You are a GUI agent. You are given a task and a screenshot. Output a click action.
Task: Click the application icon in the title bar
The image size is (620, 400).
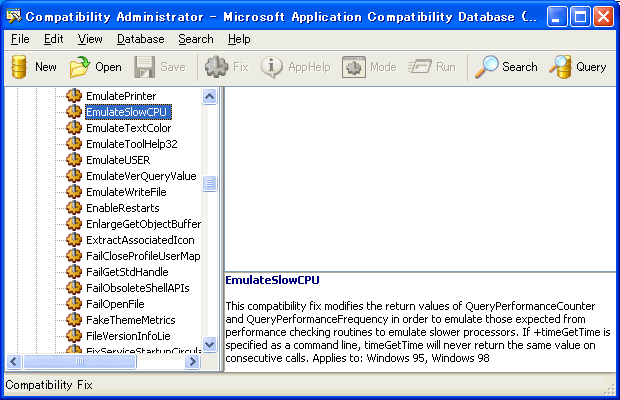click(14, 17)
